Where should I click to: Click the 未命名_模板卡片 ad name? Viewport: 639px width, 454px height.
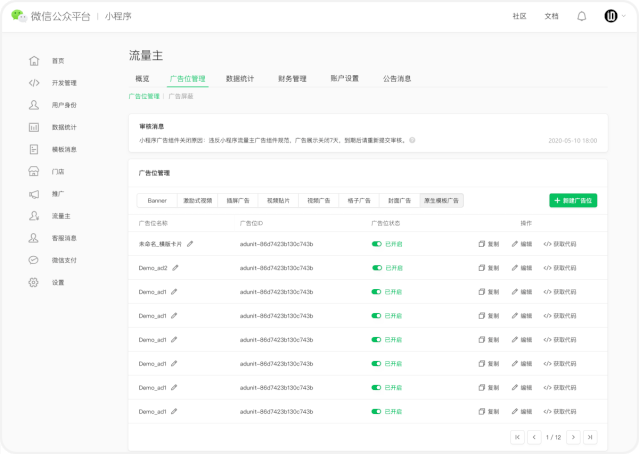click(160, 244)
